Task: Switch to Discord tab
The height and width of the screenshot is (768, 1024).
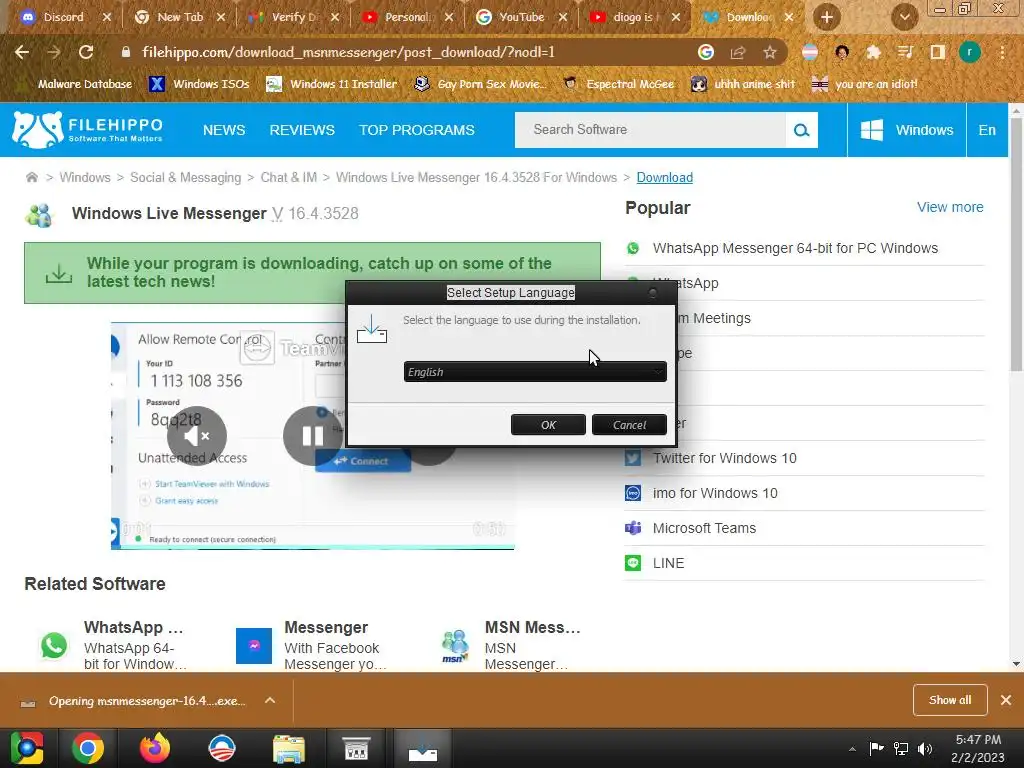Action: pos(63,17)
